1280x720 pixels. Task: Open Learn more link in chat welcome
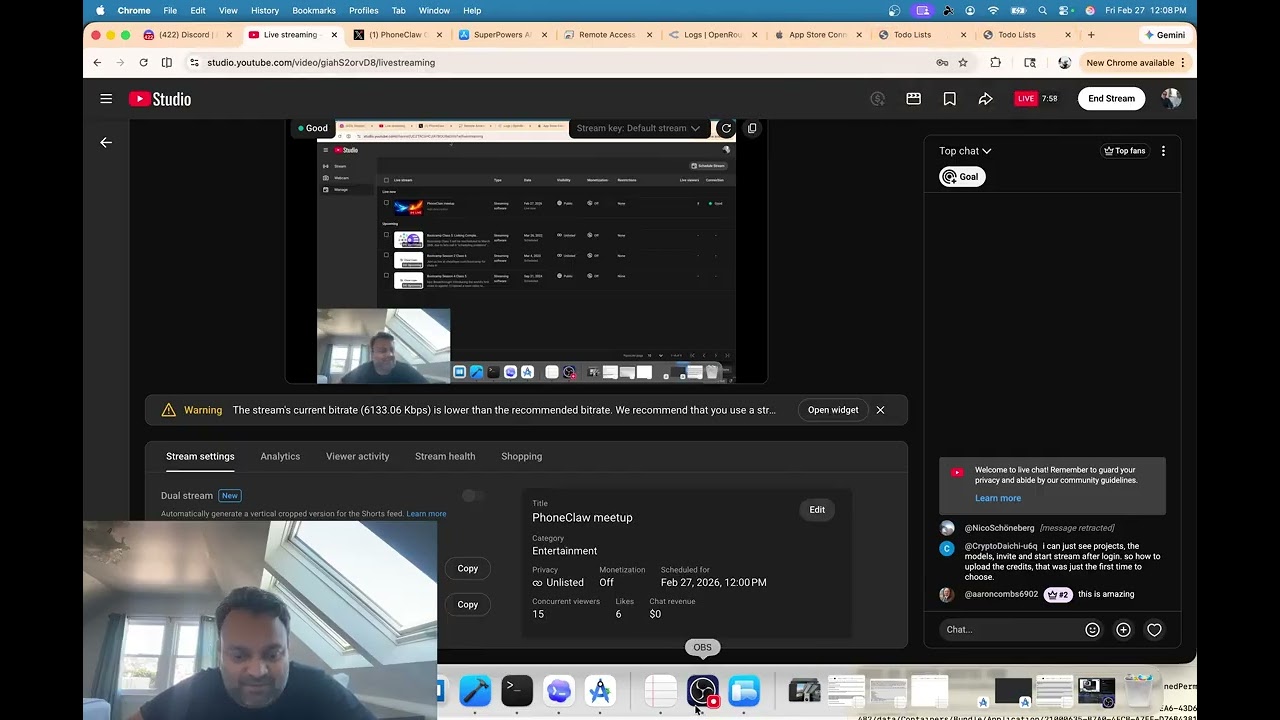(998, 498)
